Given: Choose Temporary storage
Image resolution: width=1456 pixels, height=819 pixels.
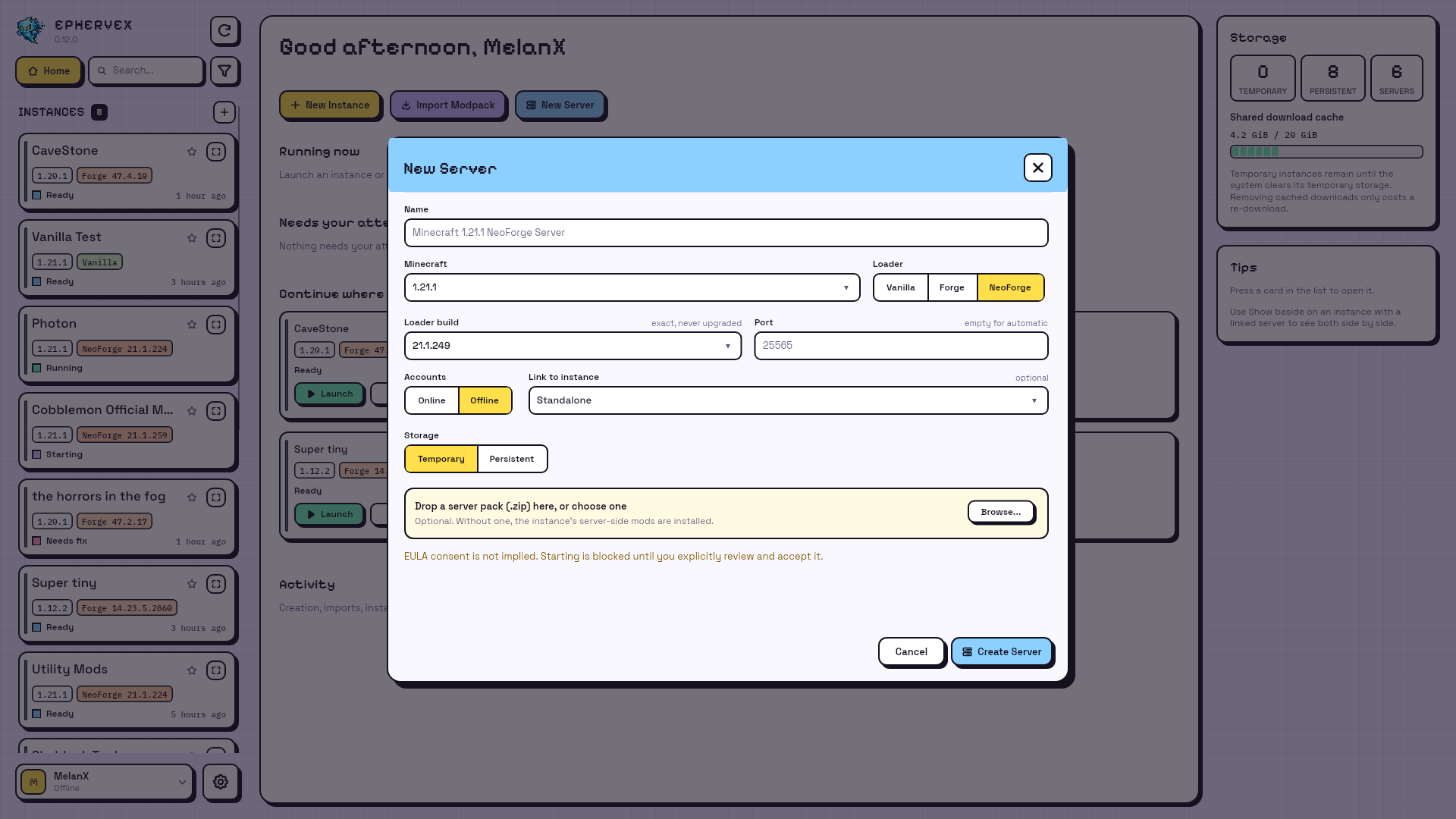Looking at the screenshot, I should pyautogui.click(x=441, y=459).
